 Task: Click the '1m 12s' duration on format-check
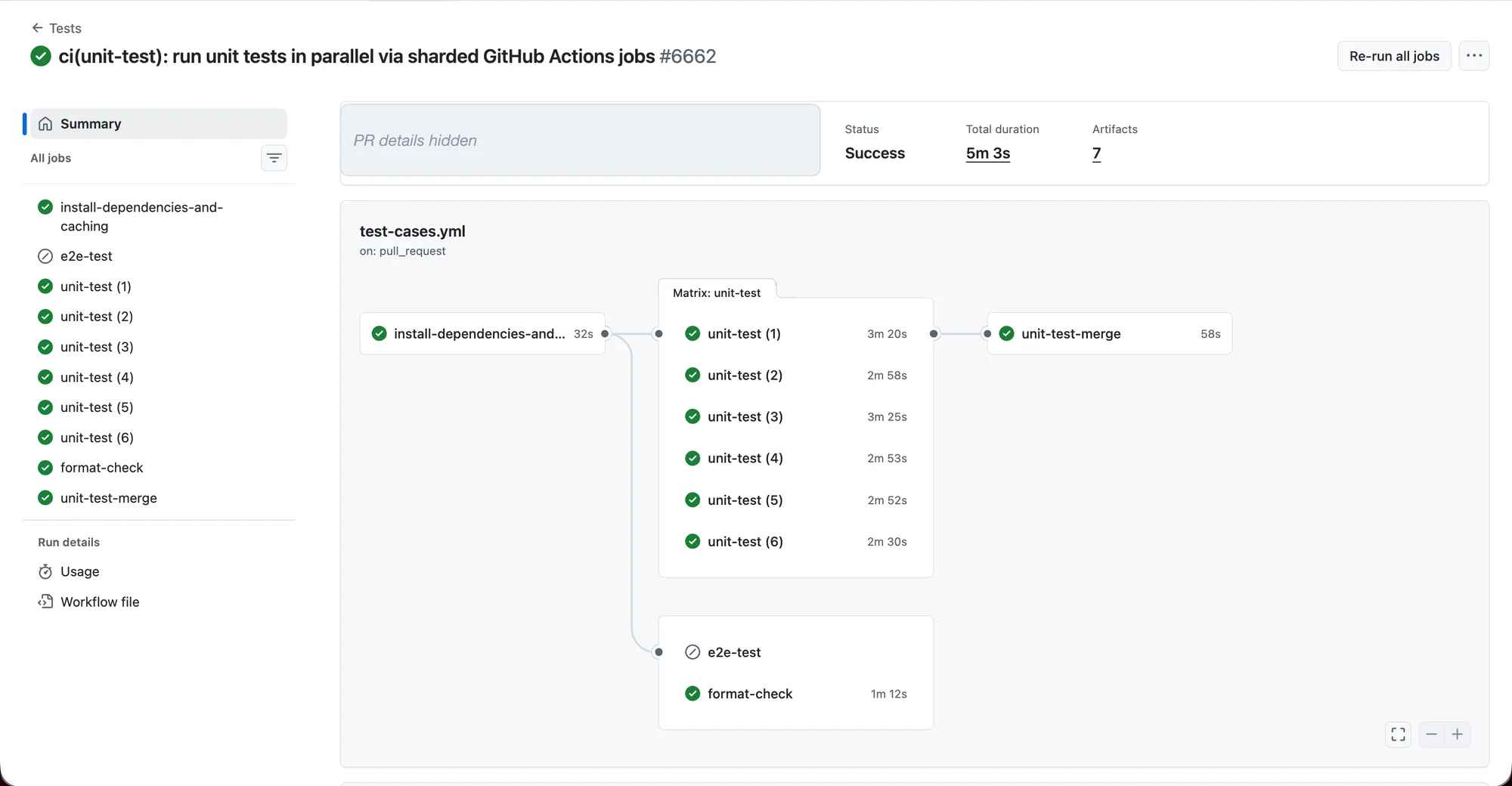(888, 694)
